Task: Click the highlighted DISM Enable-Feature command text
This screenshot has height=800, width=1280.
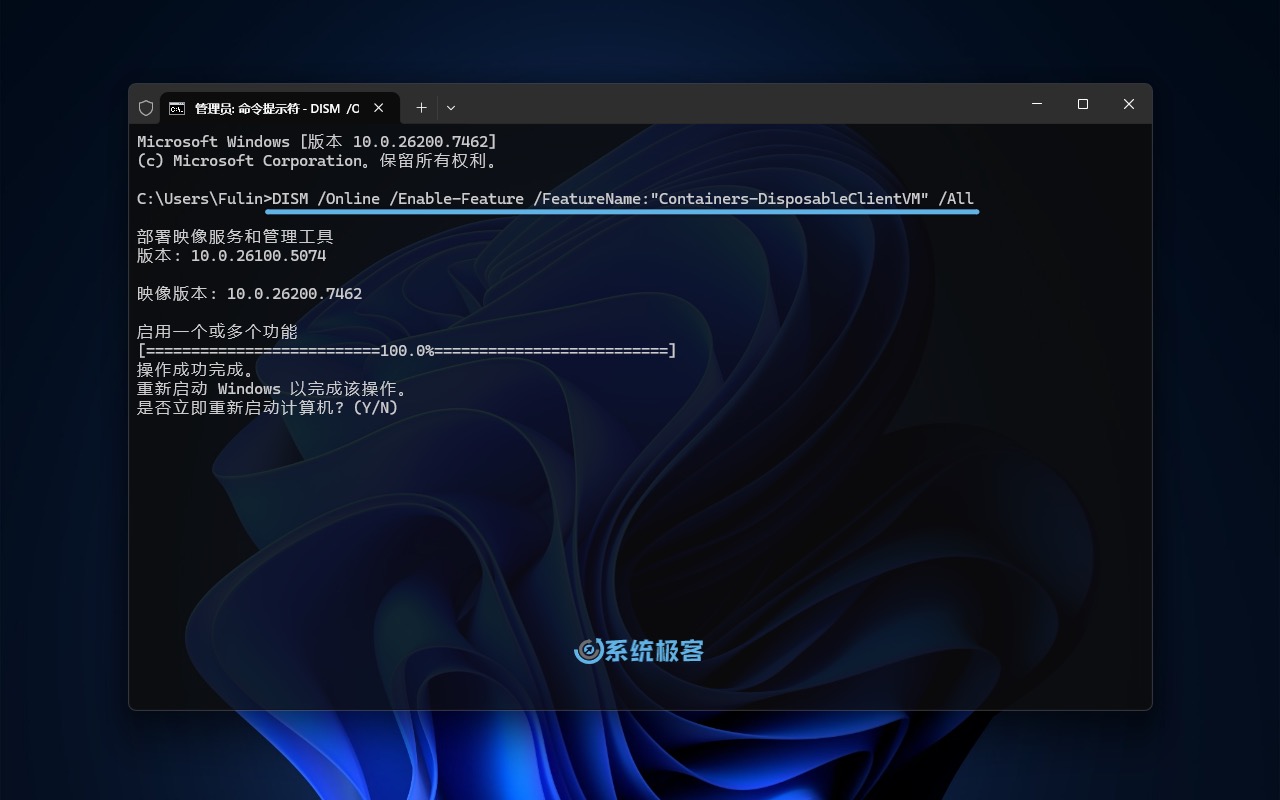Action: [x=620, y=198]
